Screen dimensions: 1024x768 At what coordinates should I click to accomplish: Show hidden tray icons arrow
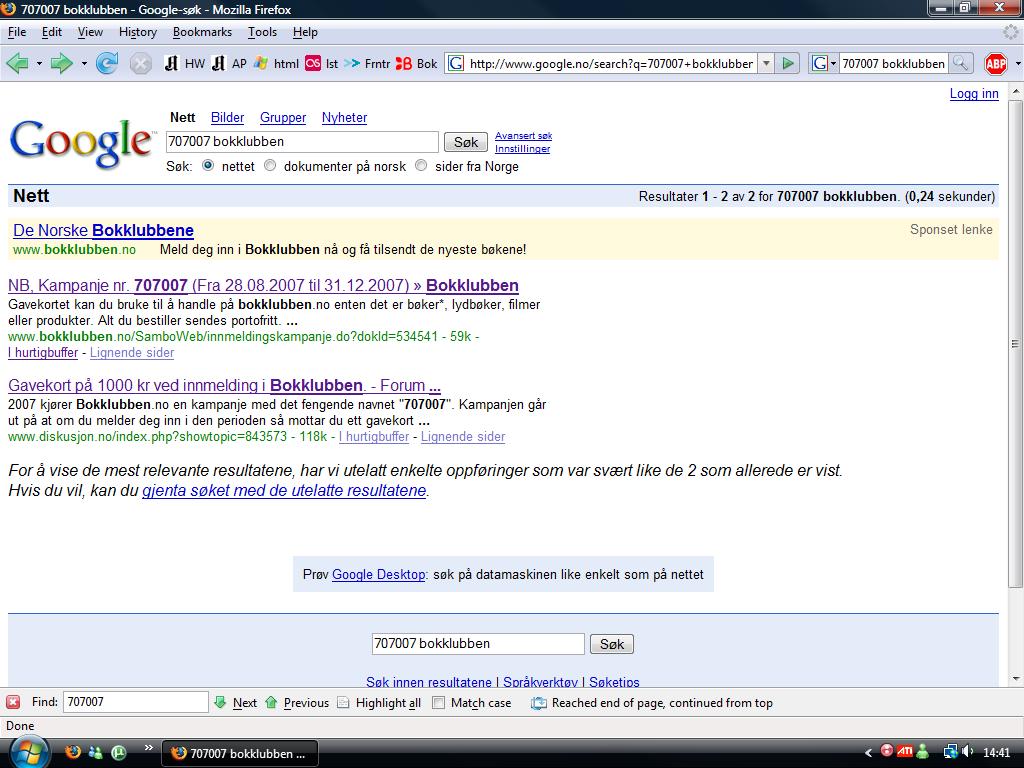[868, 752]
